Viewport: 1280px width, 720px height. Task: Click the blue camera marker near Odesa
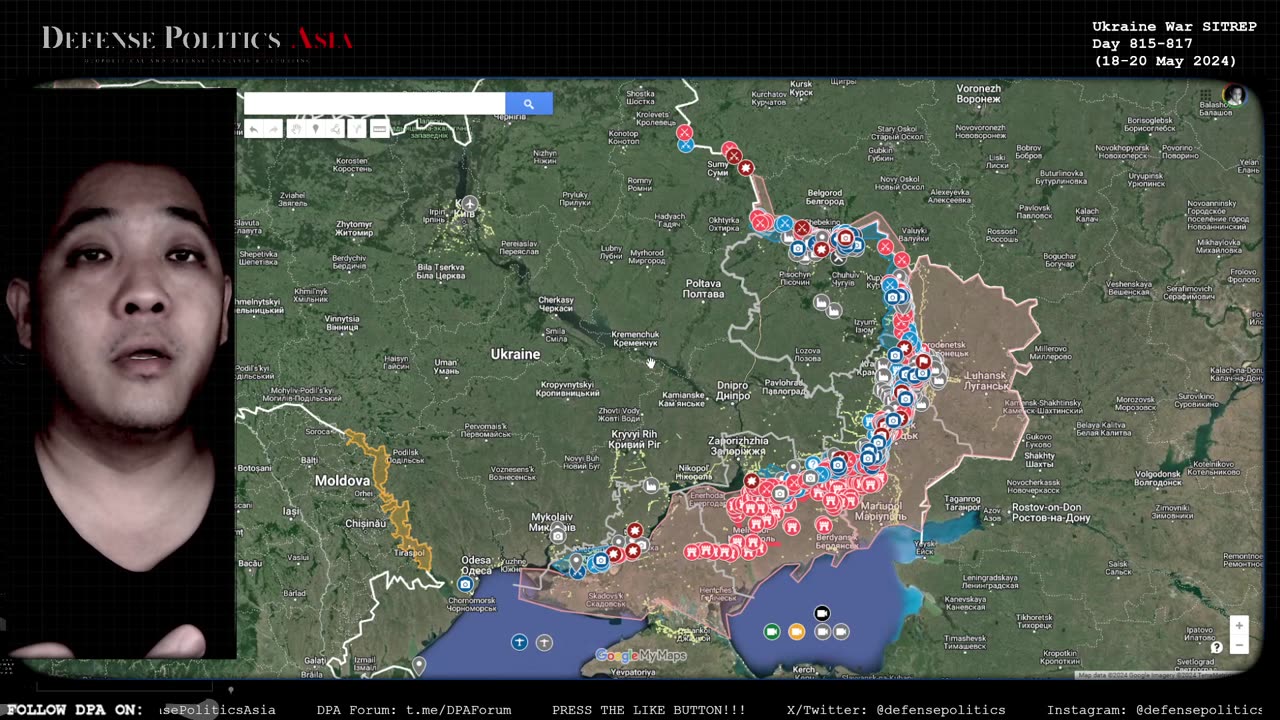coord(465,584)
